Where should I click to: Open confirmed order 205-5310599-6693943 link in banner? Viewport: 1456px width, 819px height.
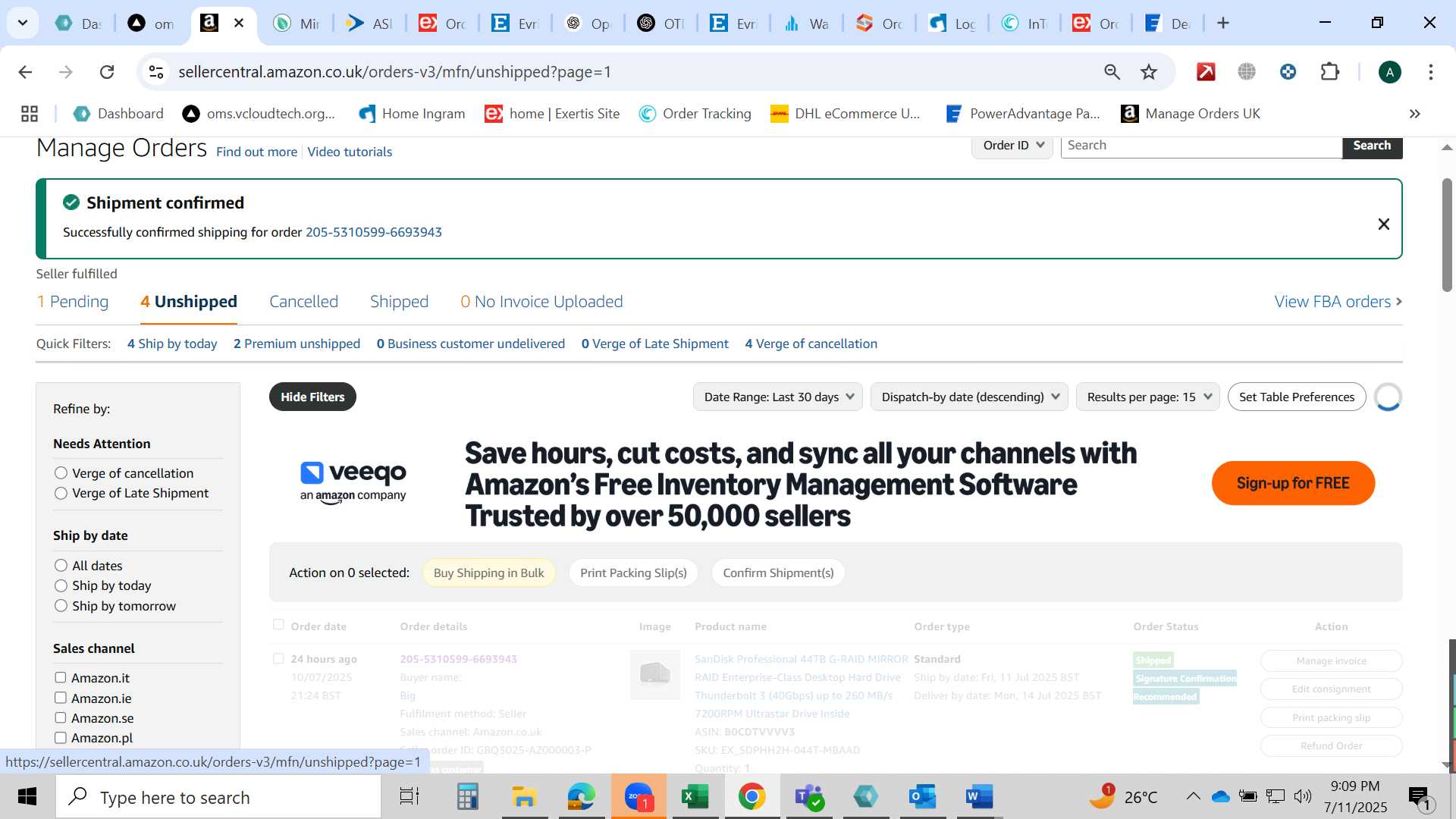pyautogui.click(x=374, y=232)
